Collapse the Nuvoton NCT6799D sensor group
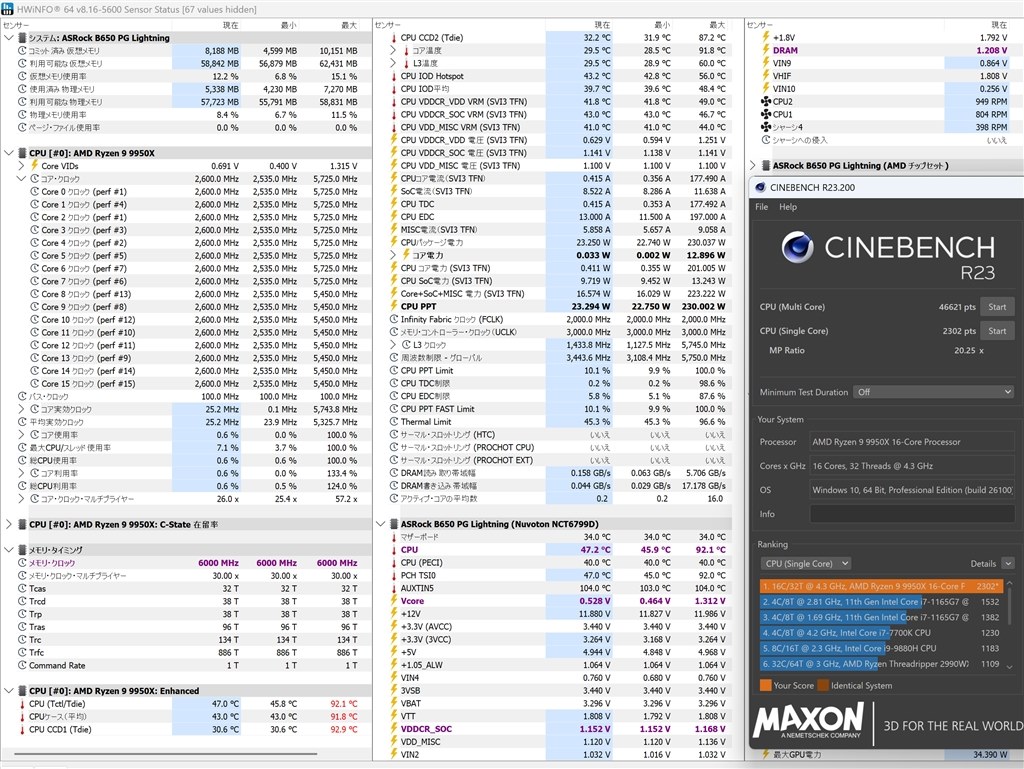 pos(381,524)
